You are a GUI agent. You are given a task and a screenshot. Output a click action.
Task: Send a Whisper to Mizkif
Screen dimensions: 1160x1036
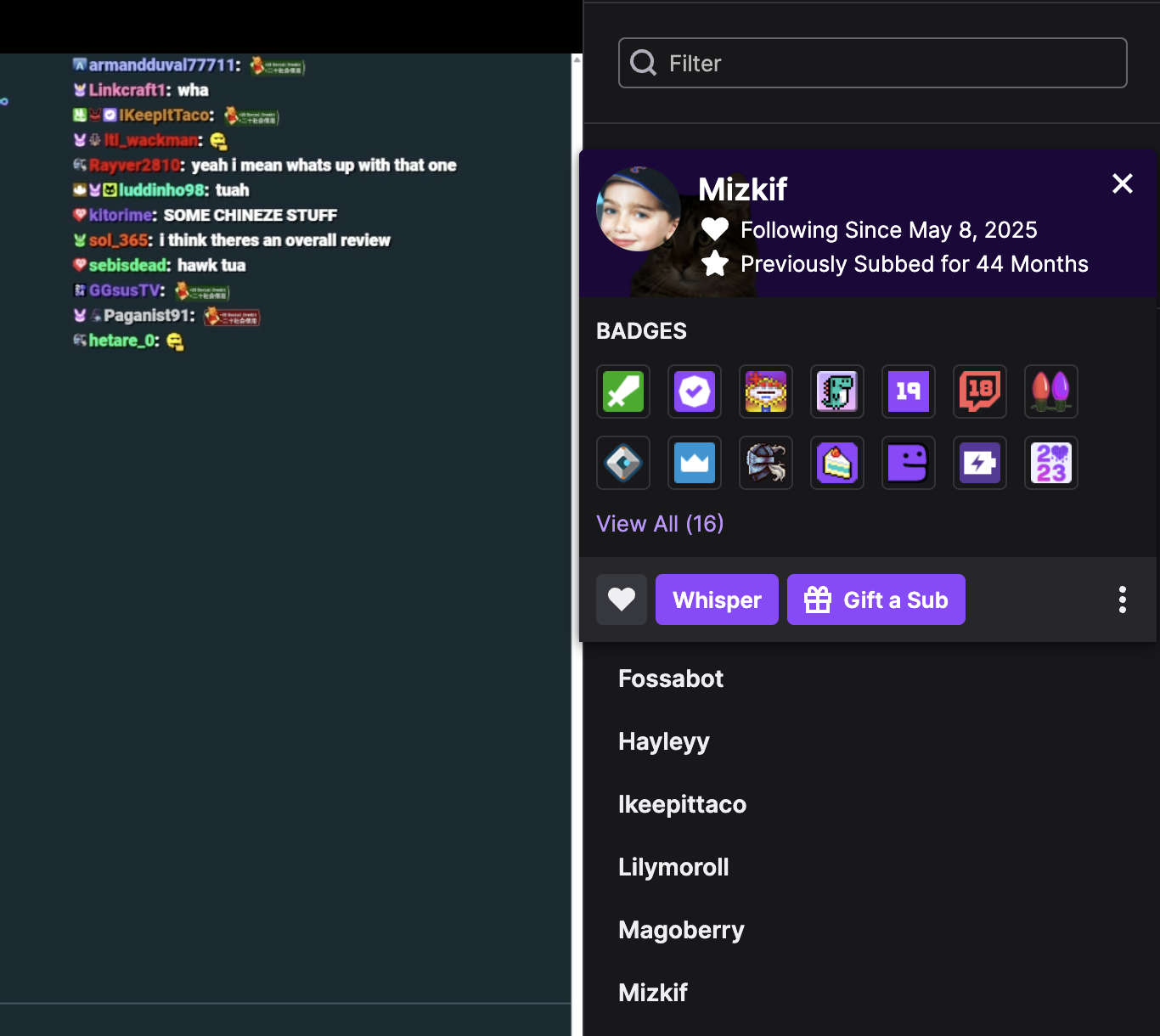pos(717,600)
